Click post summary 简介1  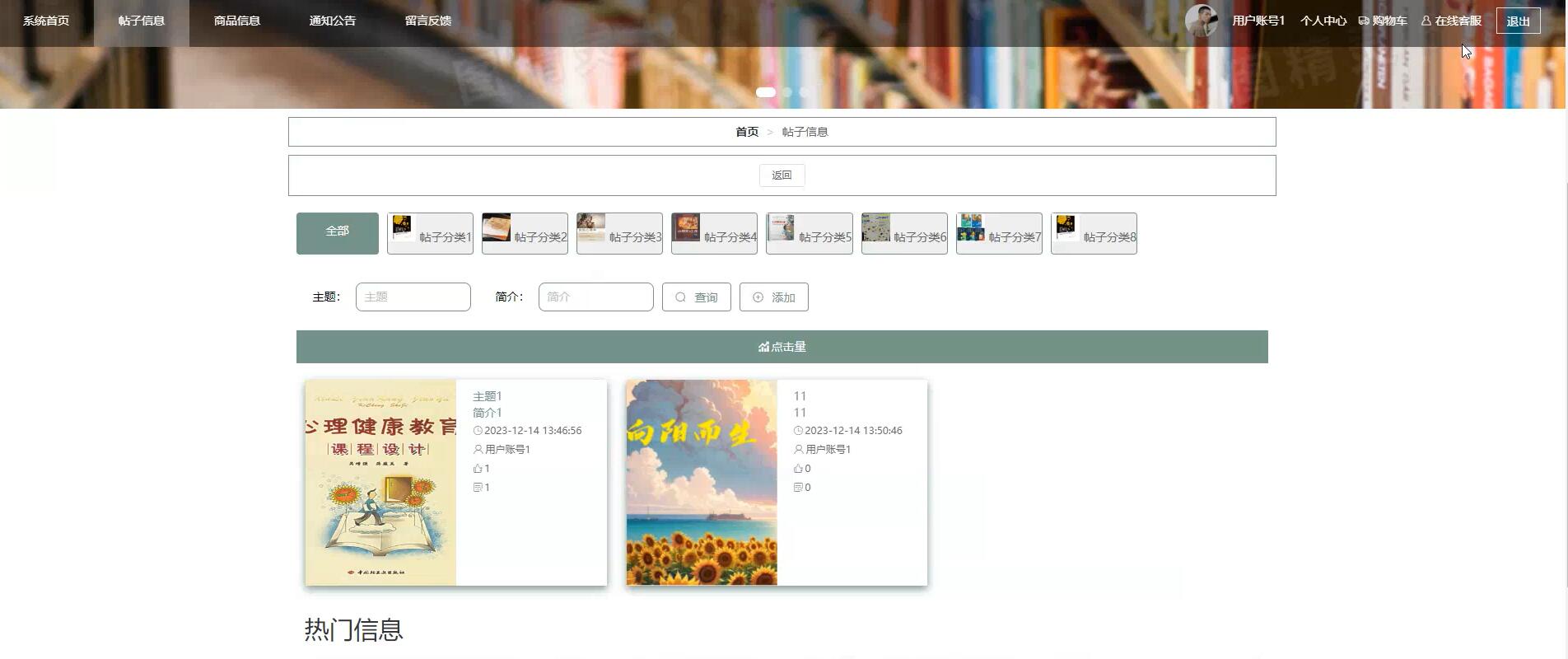point(488,413)
